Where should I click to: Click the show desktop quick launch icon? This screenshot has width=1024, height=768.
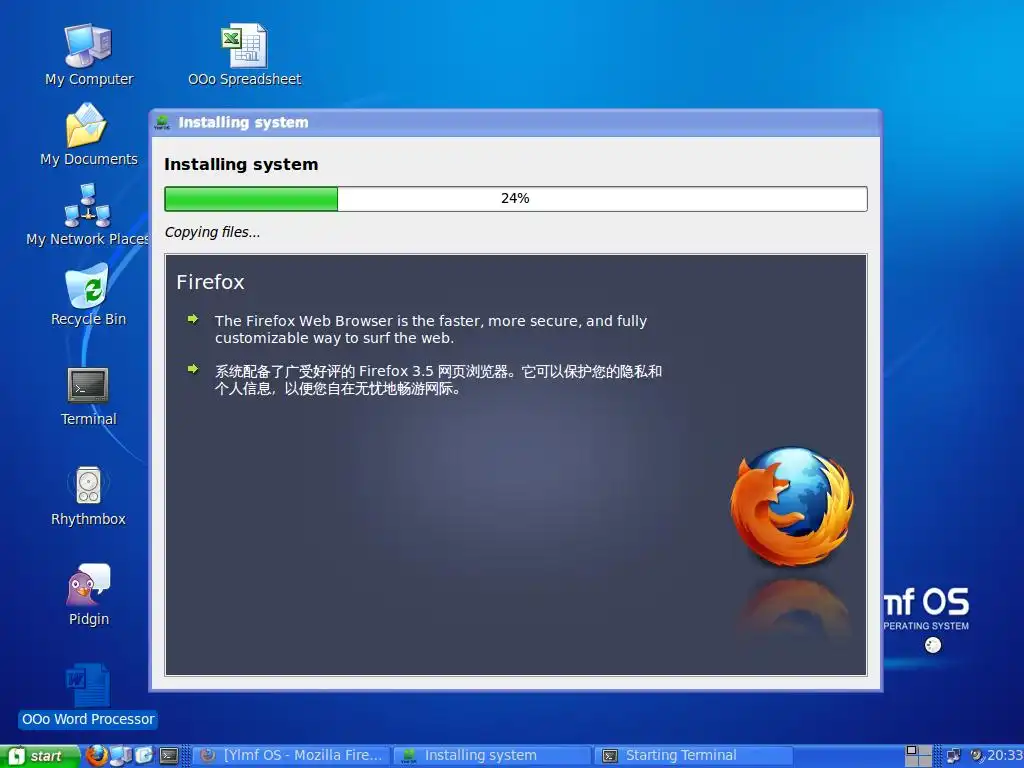(144, 756)
